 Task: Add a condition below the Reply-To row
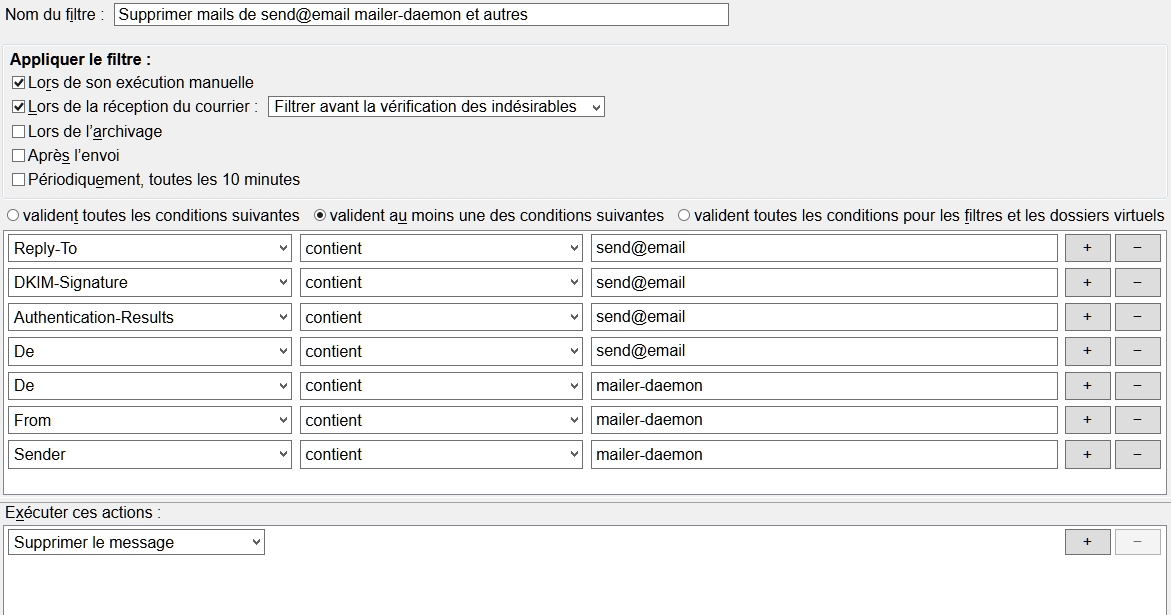tap(1087, 247)
